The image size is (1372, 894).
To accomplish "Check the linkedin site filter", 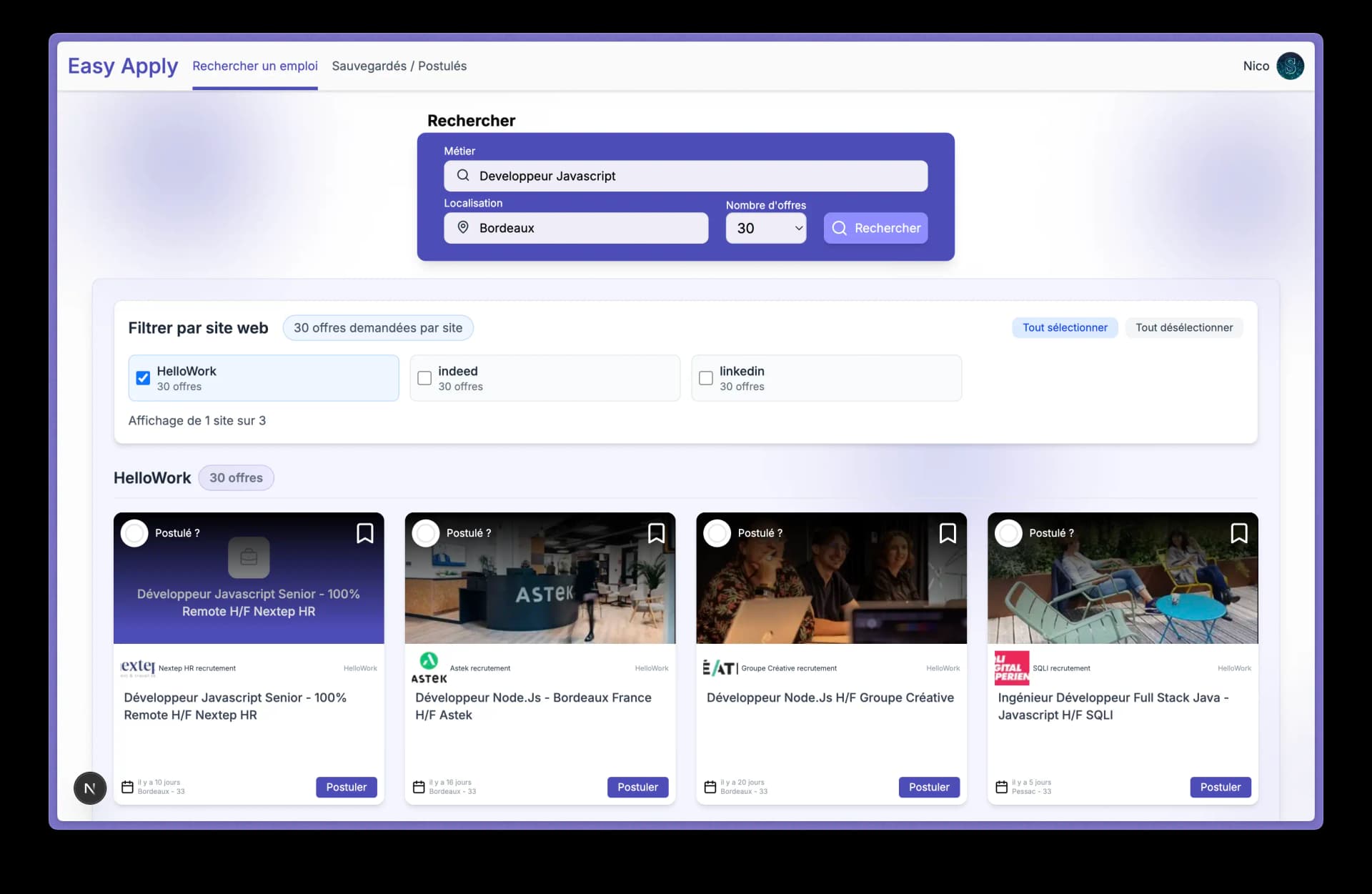I will [x=706, y=378].
